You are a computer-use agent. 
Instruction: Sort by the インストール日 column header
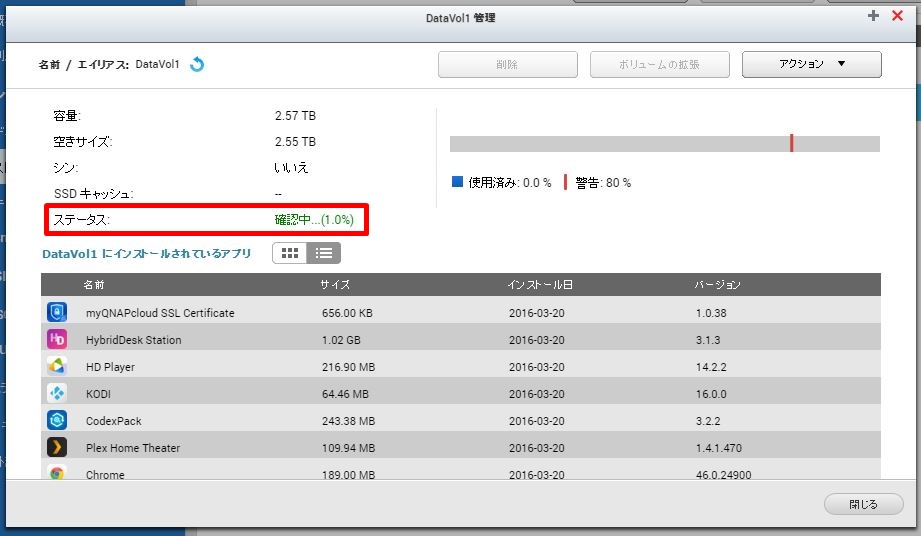tap(540, 285)
